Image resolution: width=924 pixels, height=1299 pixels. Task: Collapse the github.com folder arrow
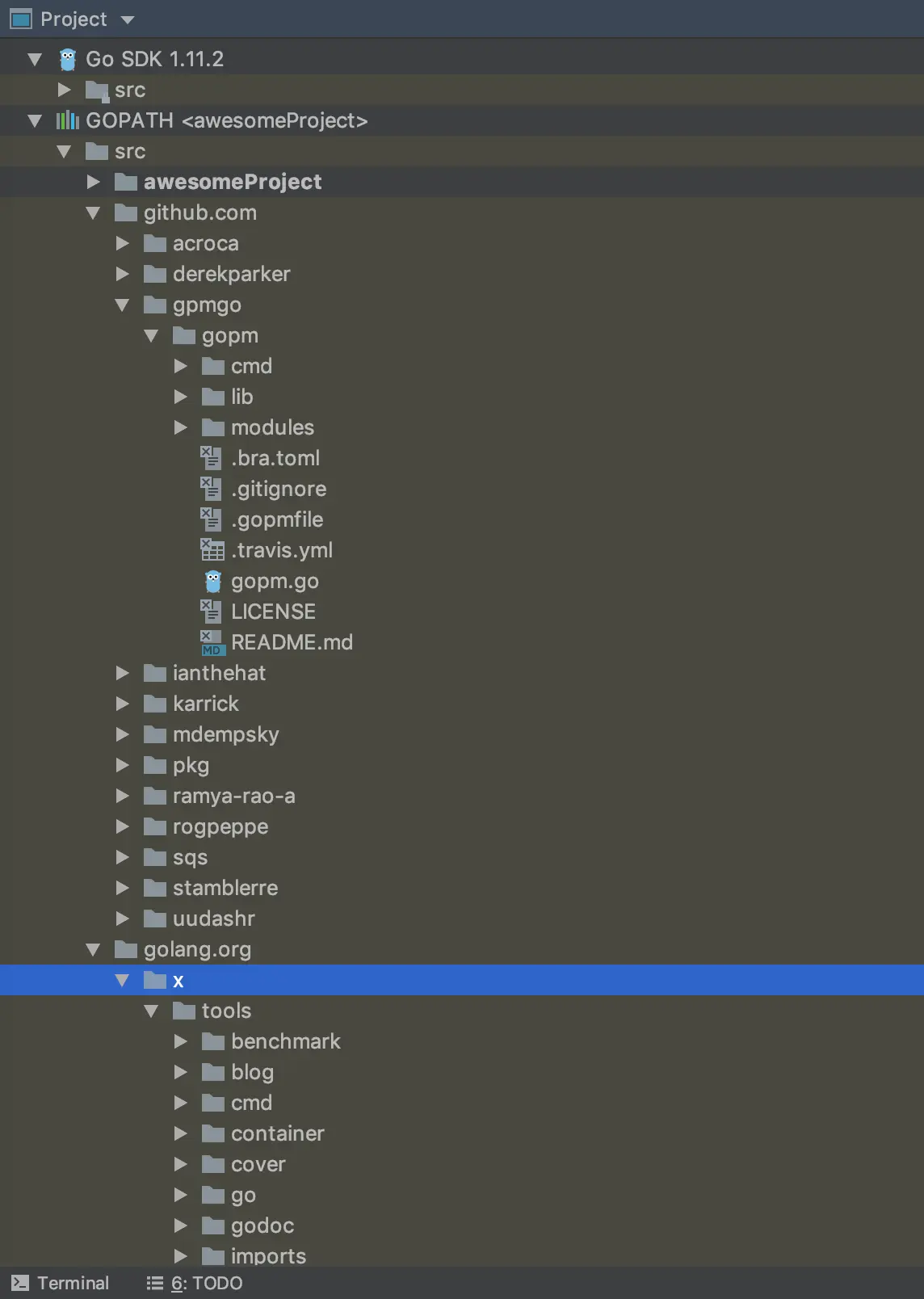pyautogui.click(x=93, y=212)
